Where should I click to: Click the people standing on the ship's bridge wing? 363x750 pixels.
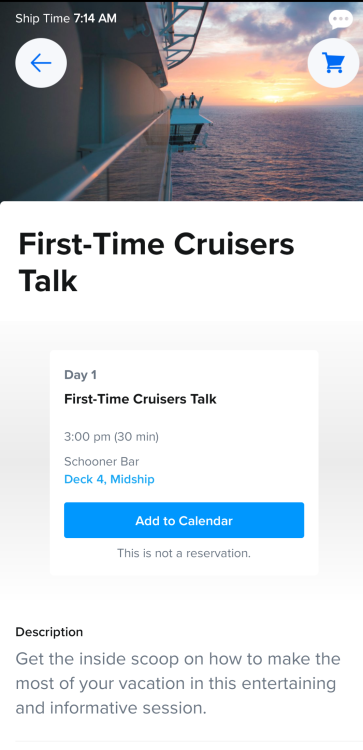187,100
